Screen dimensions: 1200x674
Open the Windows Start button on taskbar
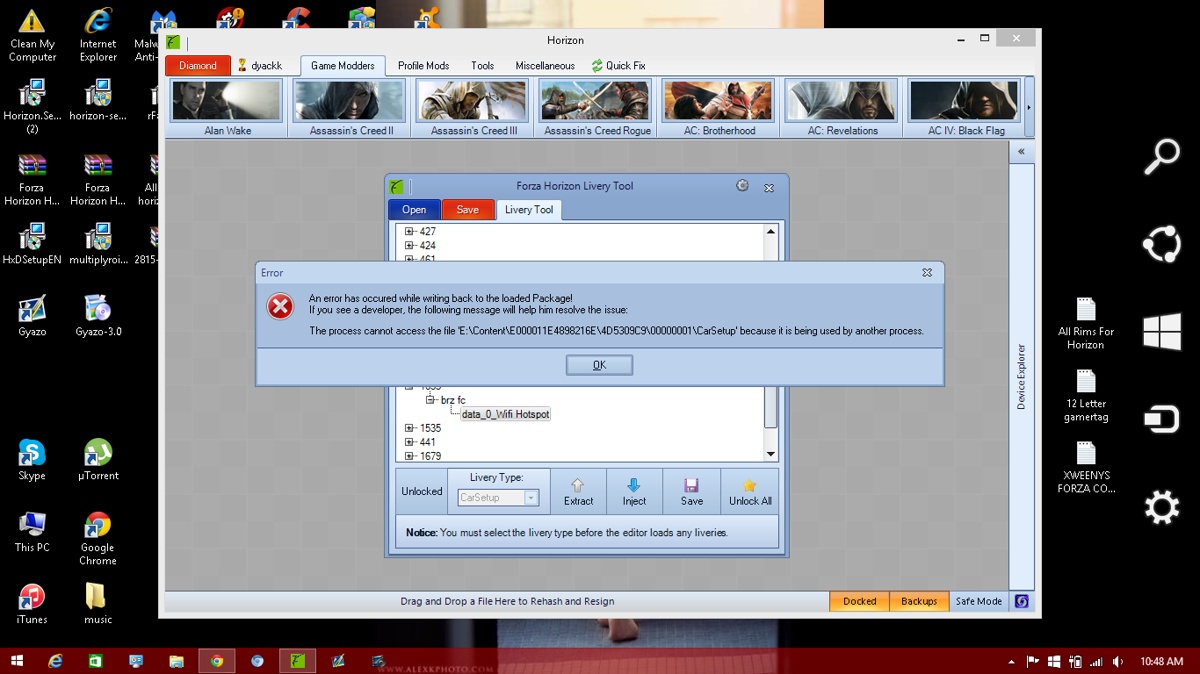(16, 661)
